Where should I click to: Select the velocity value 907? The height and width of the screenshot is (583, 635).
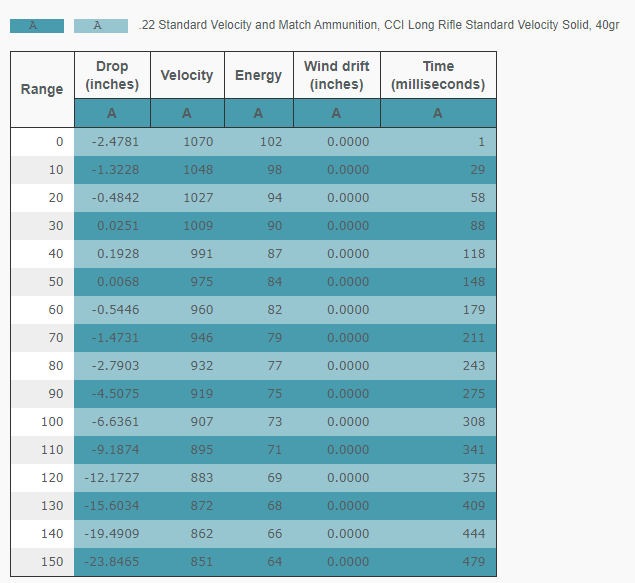click(201, 422)
